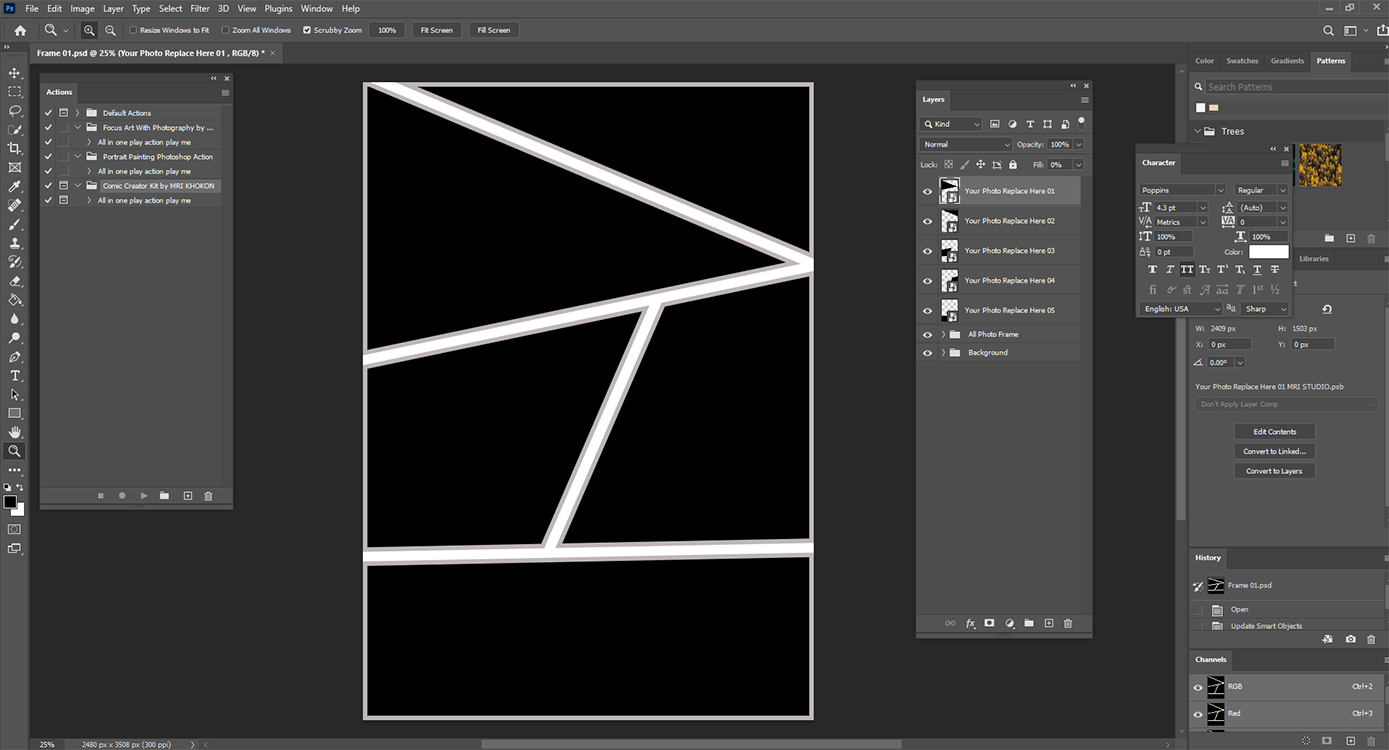1389x750 pixels.
Task: Hide the All Photo Frame group
Action: click(x=927, y=335)
